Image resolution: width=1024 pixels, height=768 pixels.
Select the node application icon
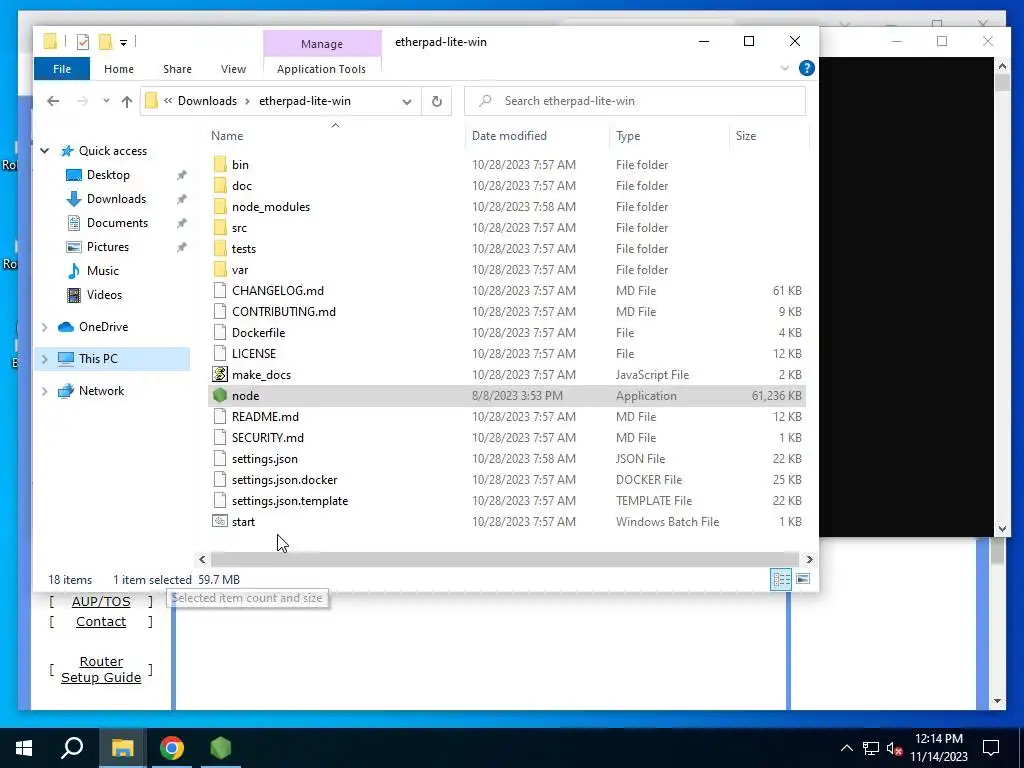pos(220,395)
